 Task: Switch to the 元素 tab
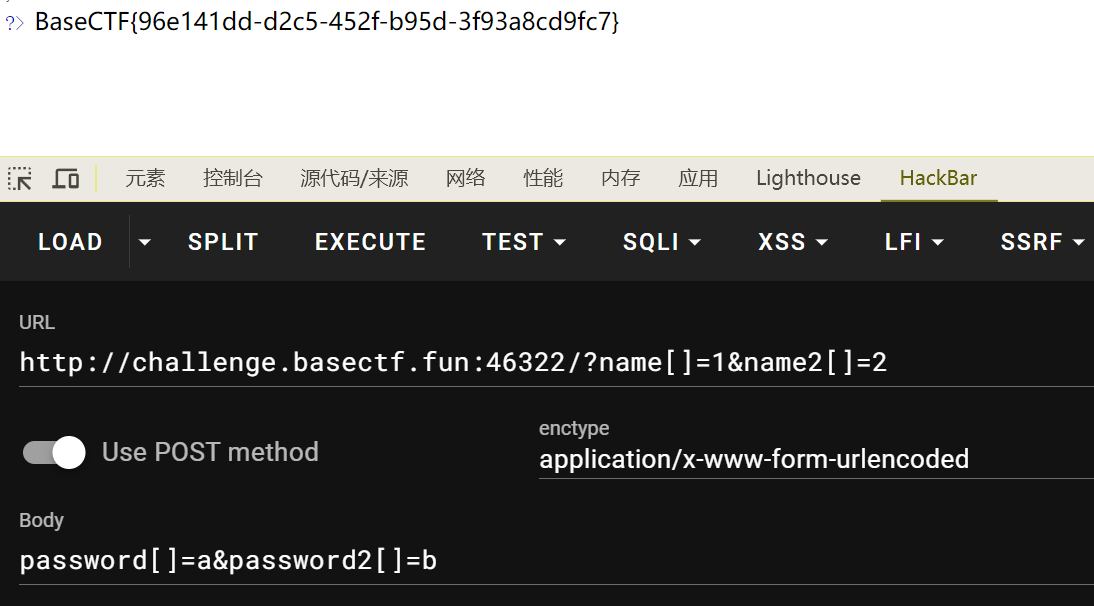pos(145,179)
